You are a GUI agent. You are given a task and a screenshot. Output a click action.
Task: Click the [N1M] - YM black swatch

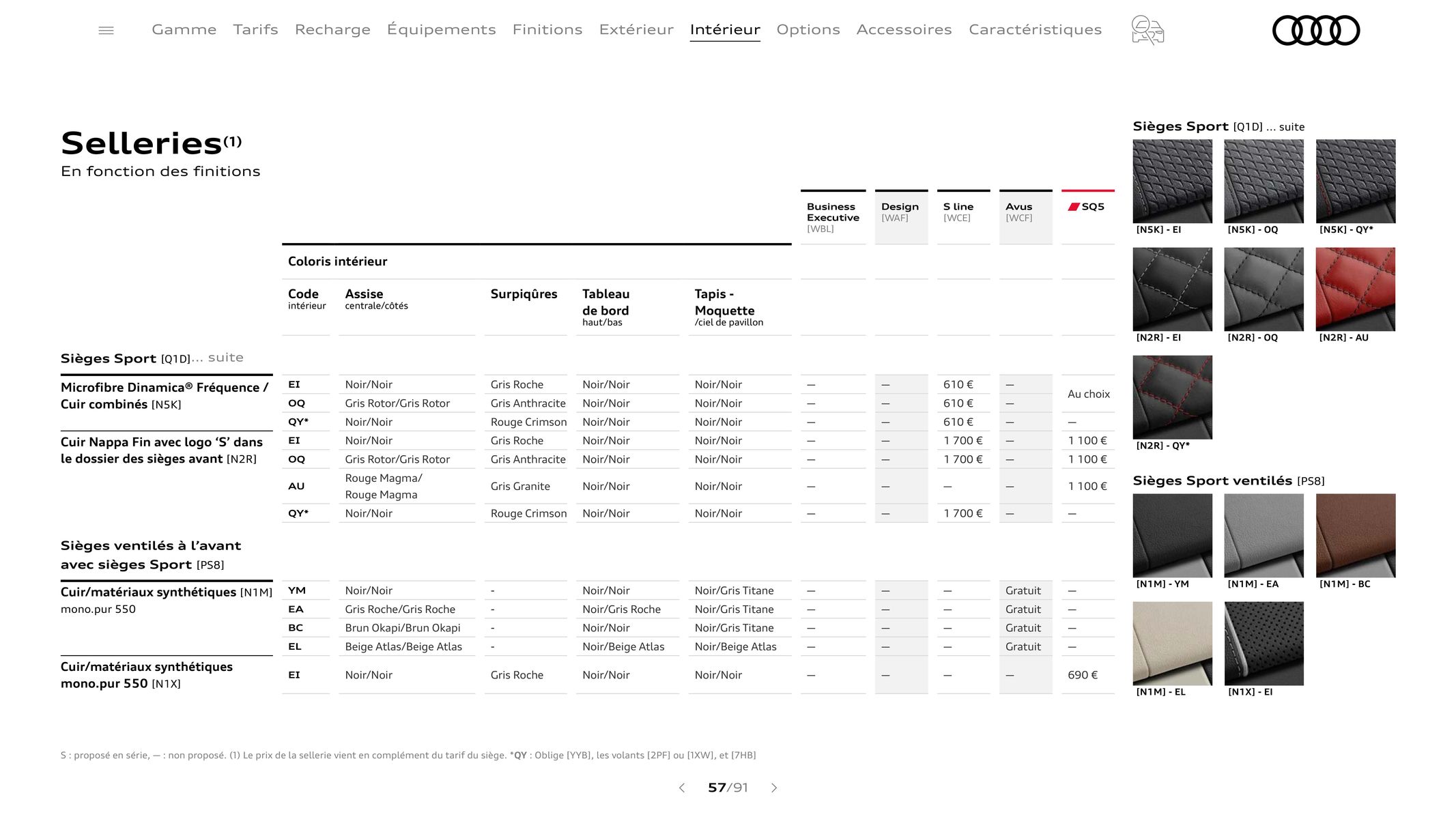click(1172, 535)
